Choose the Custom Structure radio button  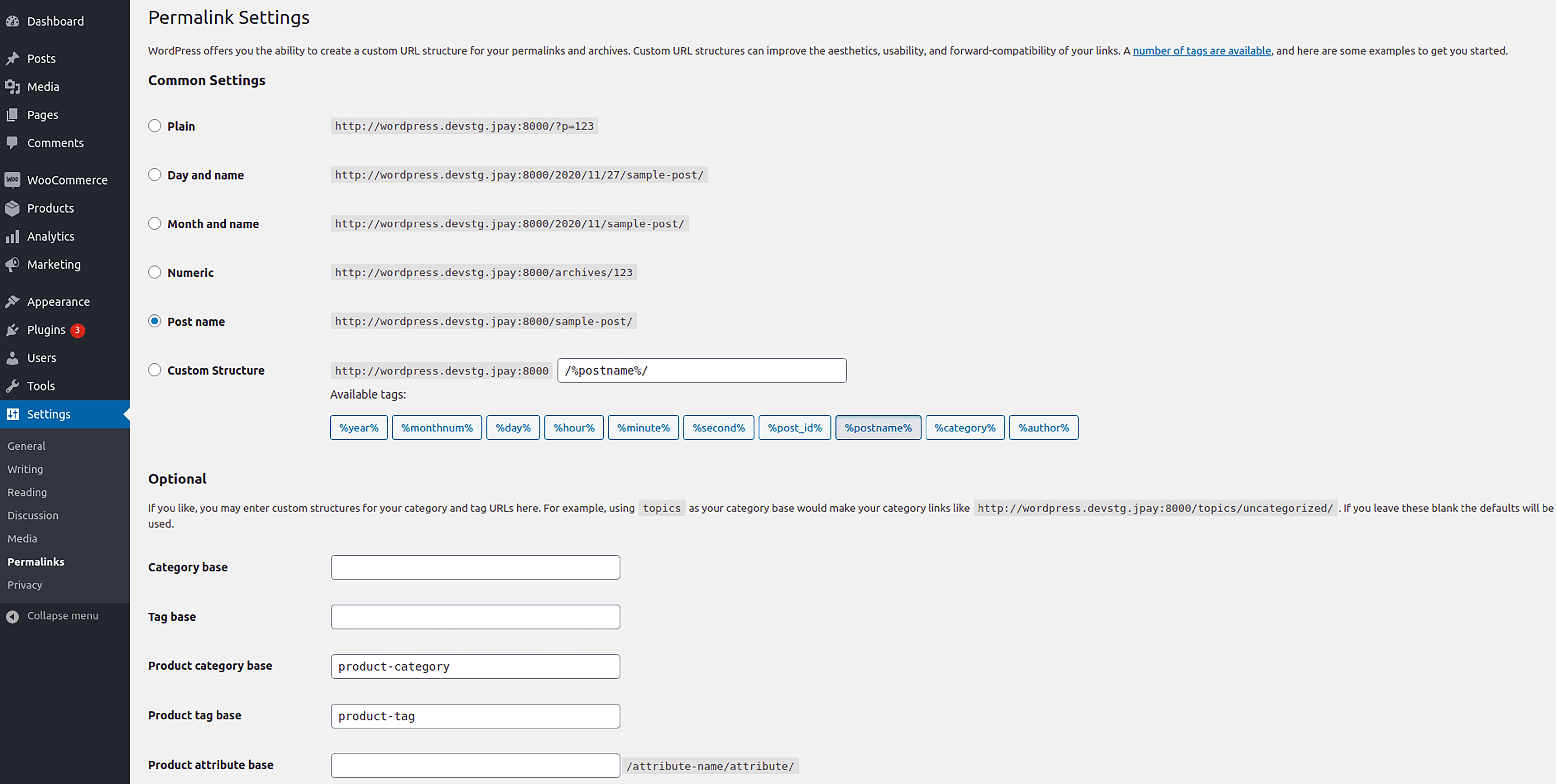pos(155,370)
